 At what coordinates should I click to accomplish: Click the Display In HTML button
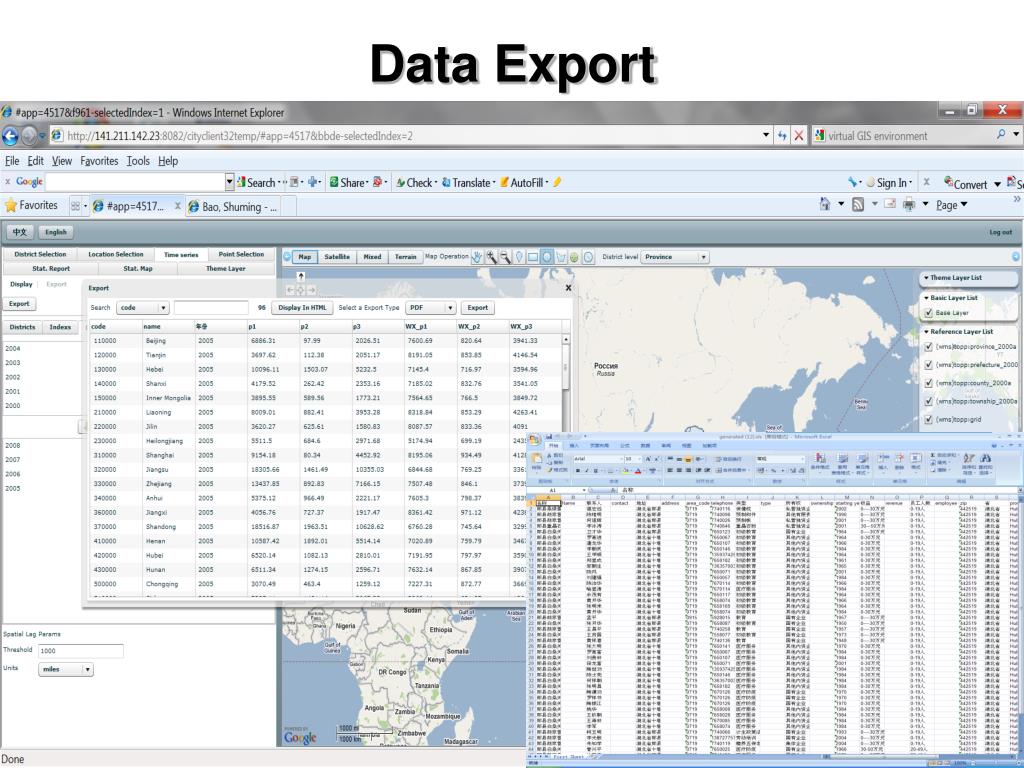(302, 308)
